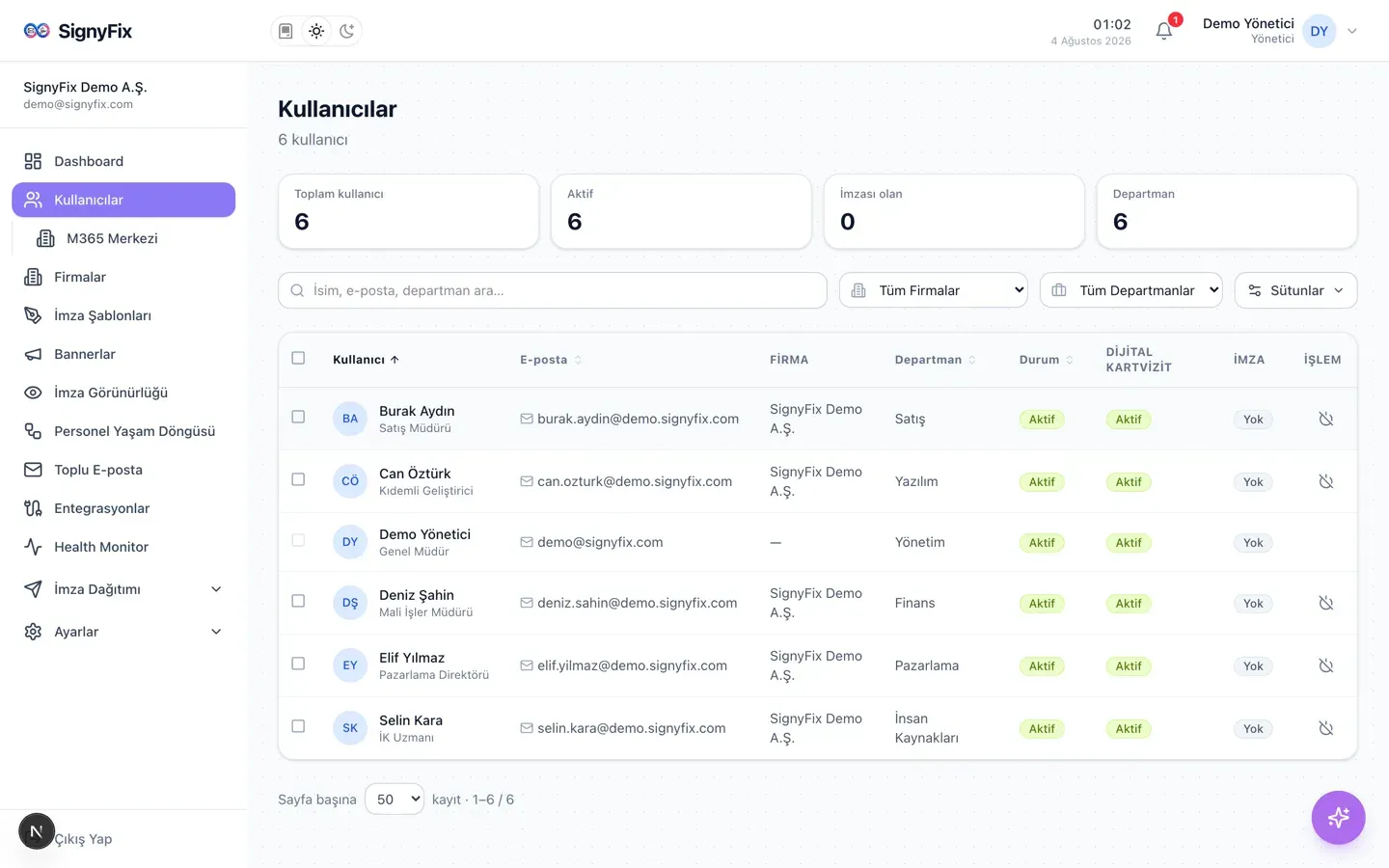
Task: Check the box for Can Öztürk
Action: tap(298, 479)
